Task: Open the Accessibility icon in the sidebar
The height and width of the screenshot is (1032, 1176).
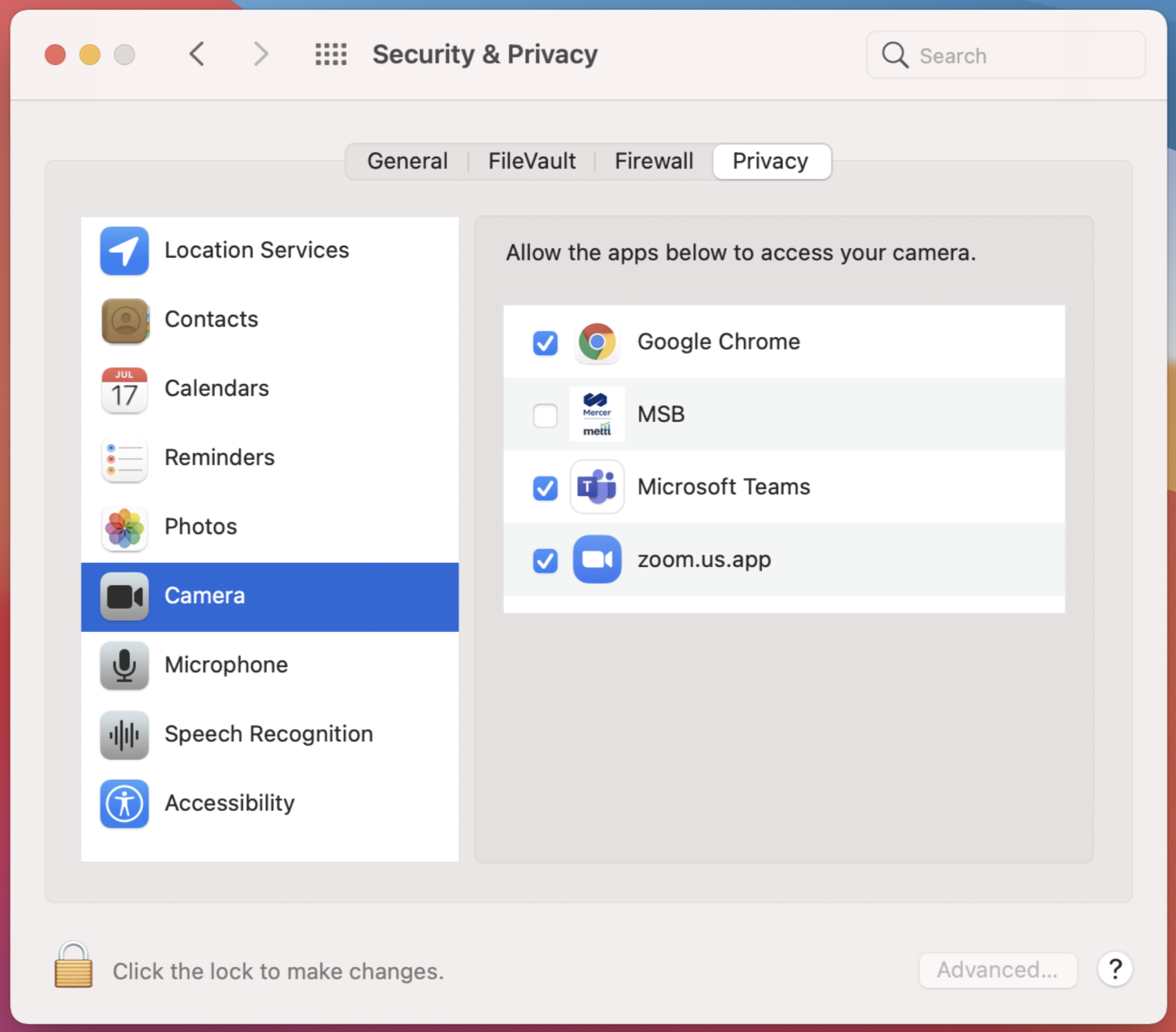Action: (124, 803)
